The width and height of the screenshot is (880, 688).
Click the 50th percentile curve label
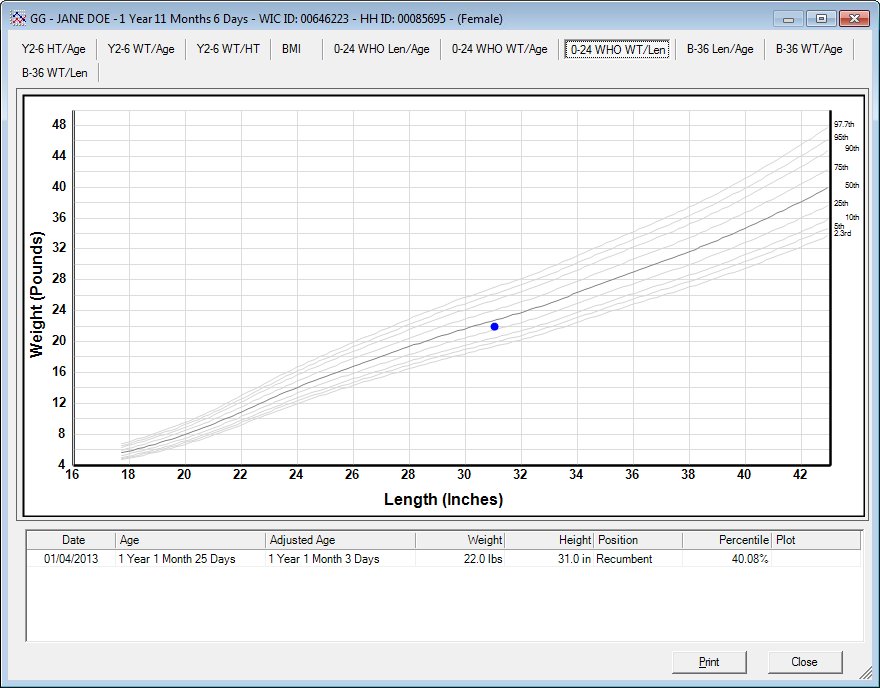point(852,185)
